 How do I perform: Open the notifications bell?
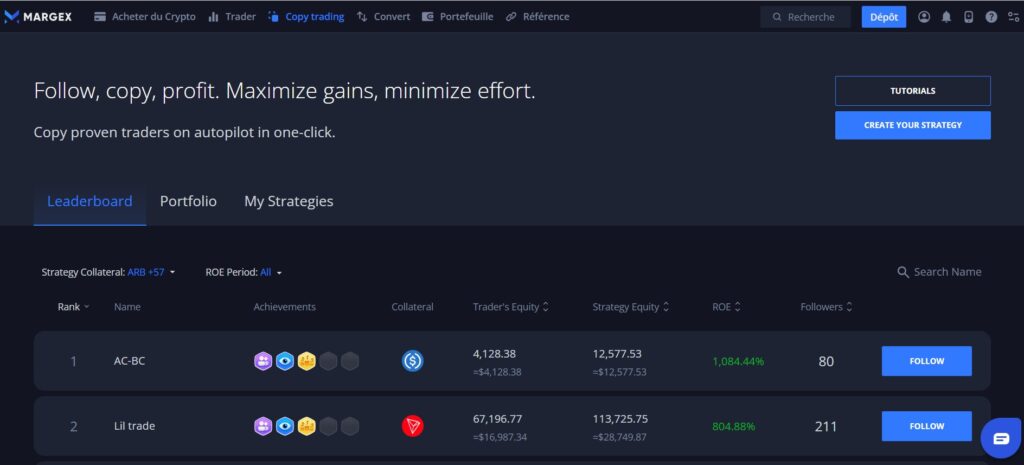[x=946, y=17]
